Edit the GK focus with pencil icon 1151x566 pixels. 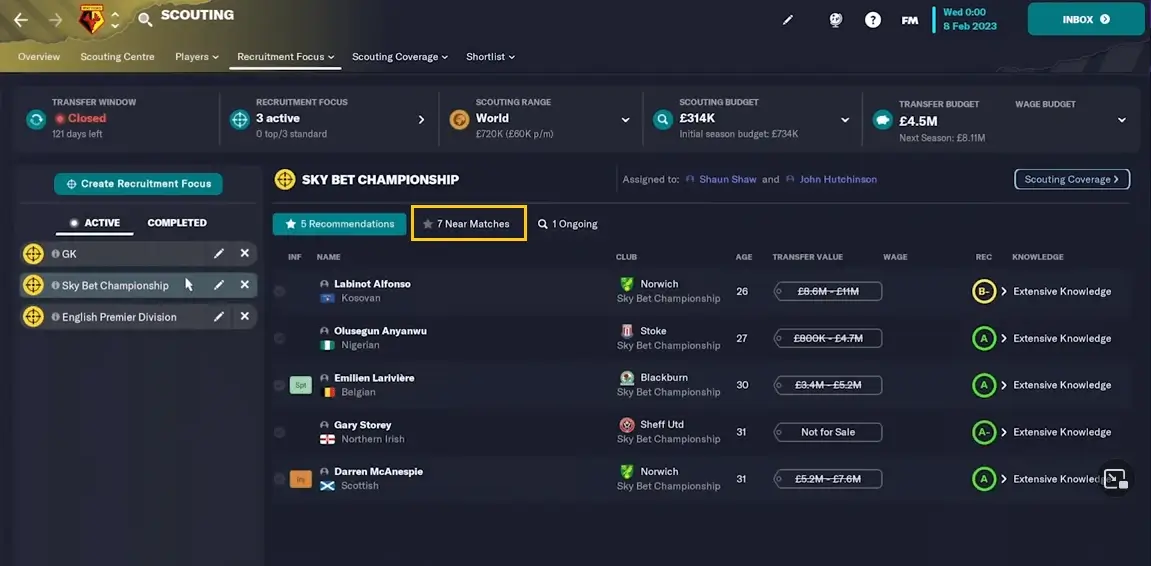click(x=219, y=253)
